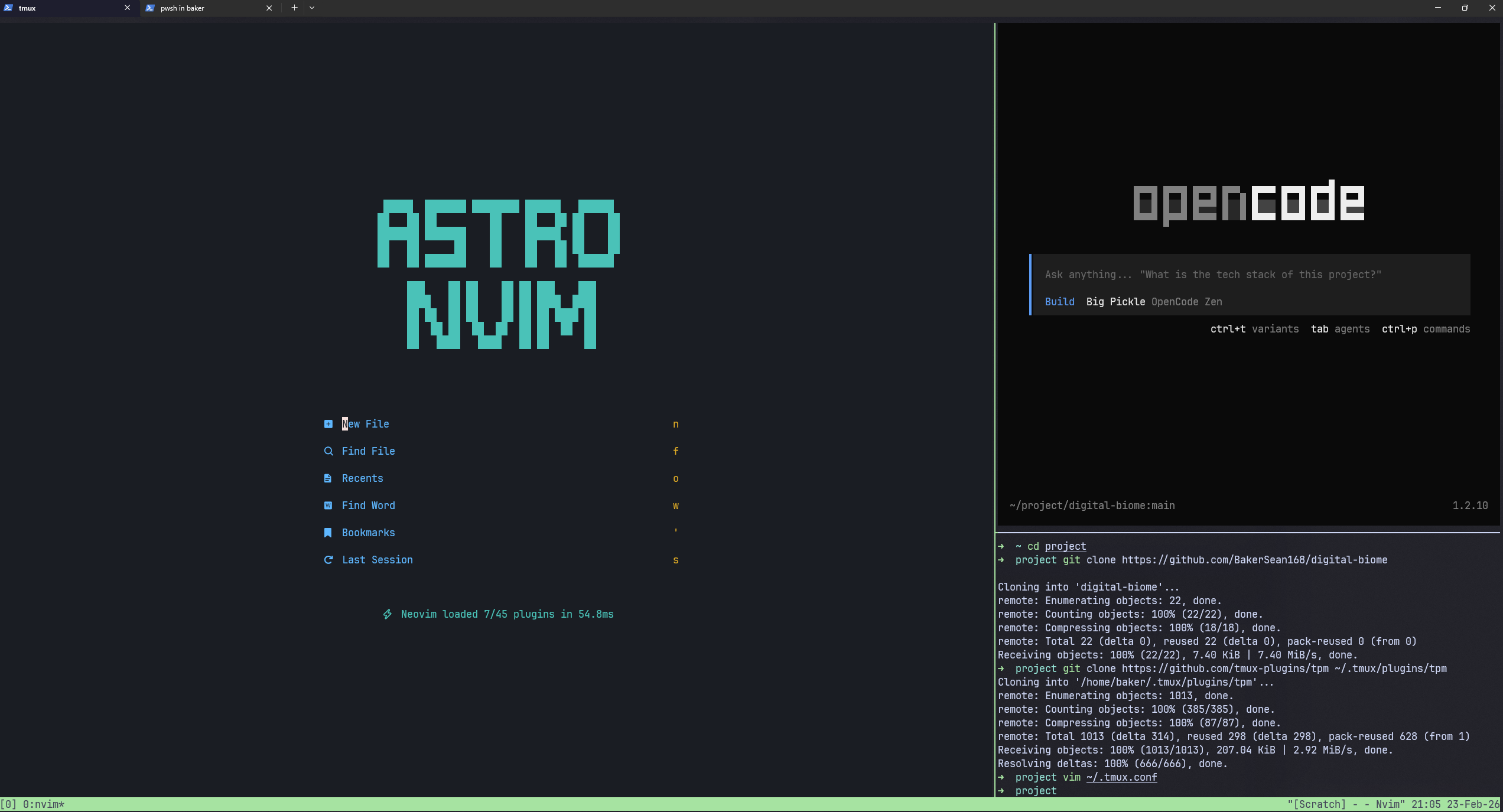Click the Recents document icon

coord(328,478)
